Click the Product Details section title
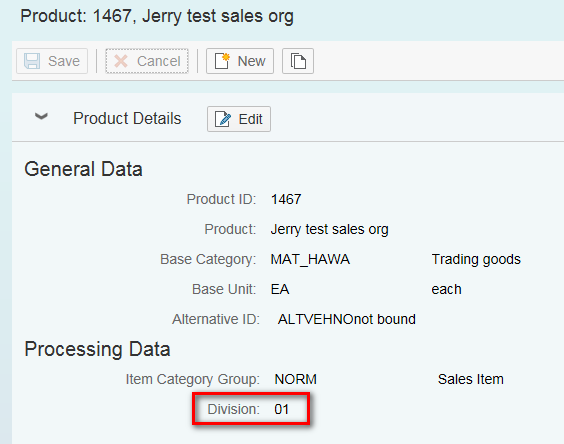 [x=127, y=118]
